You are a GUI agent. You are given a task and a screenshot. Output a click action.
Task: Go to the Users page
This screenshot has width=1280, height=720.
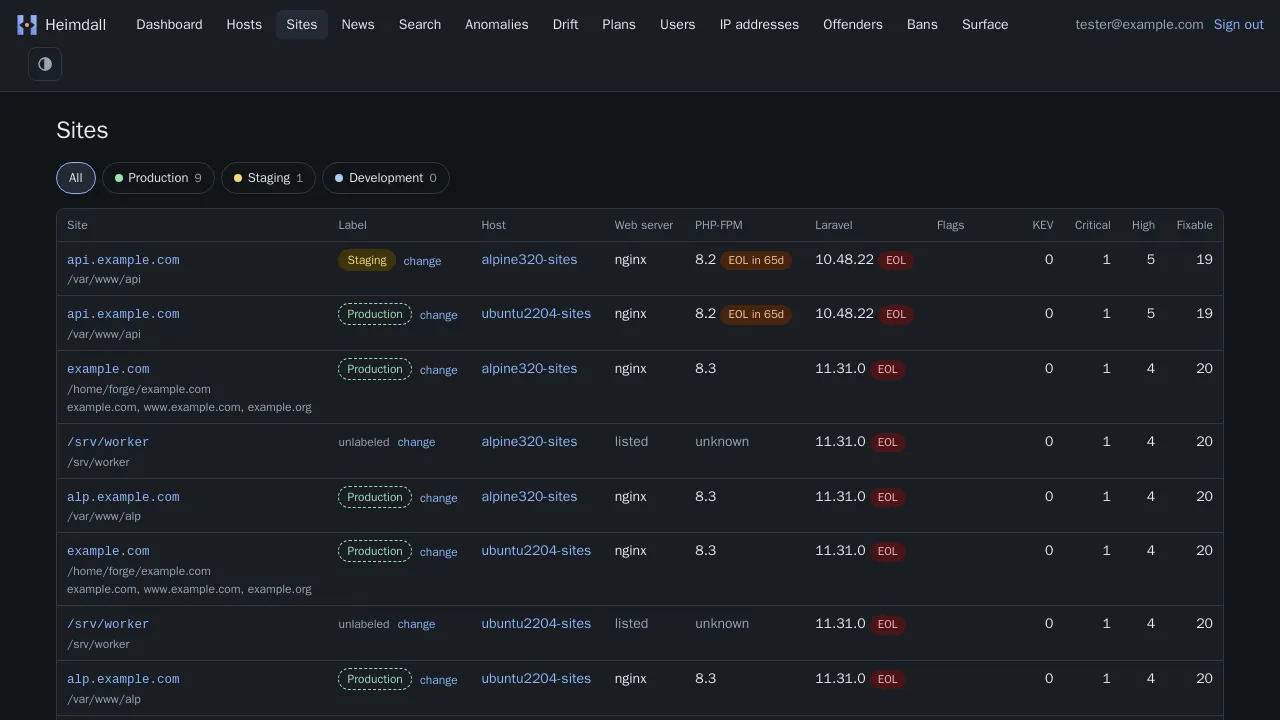(x=677, y=25)
